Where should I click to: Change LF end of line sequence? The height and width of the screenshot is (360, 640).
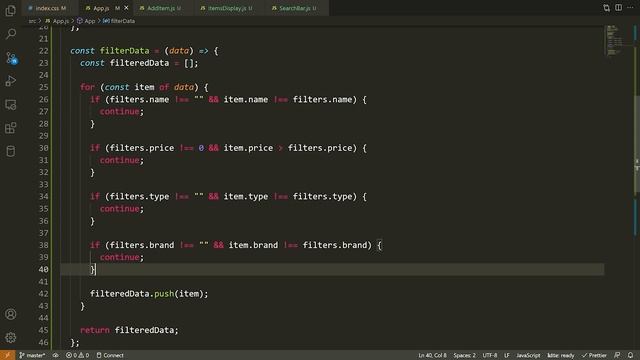coord(507,355)
